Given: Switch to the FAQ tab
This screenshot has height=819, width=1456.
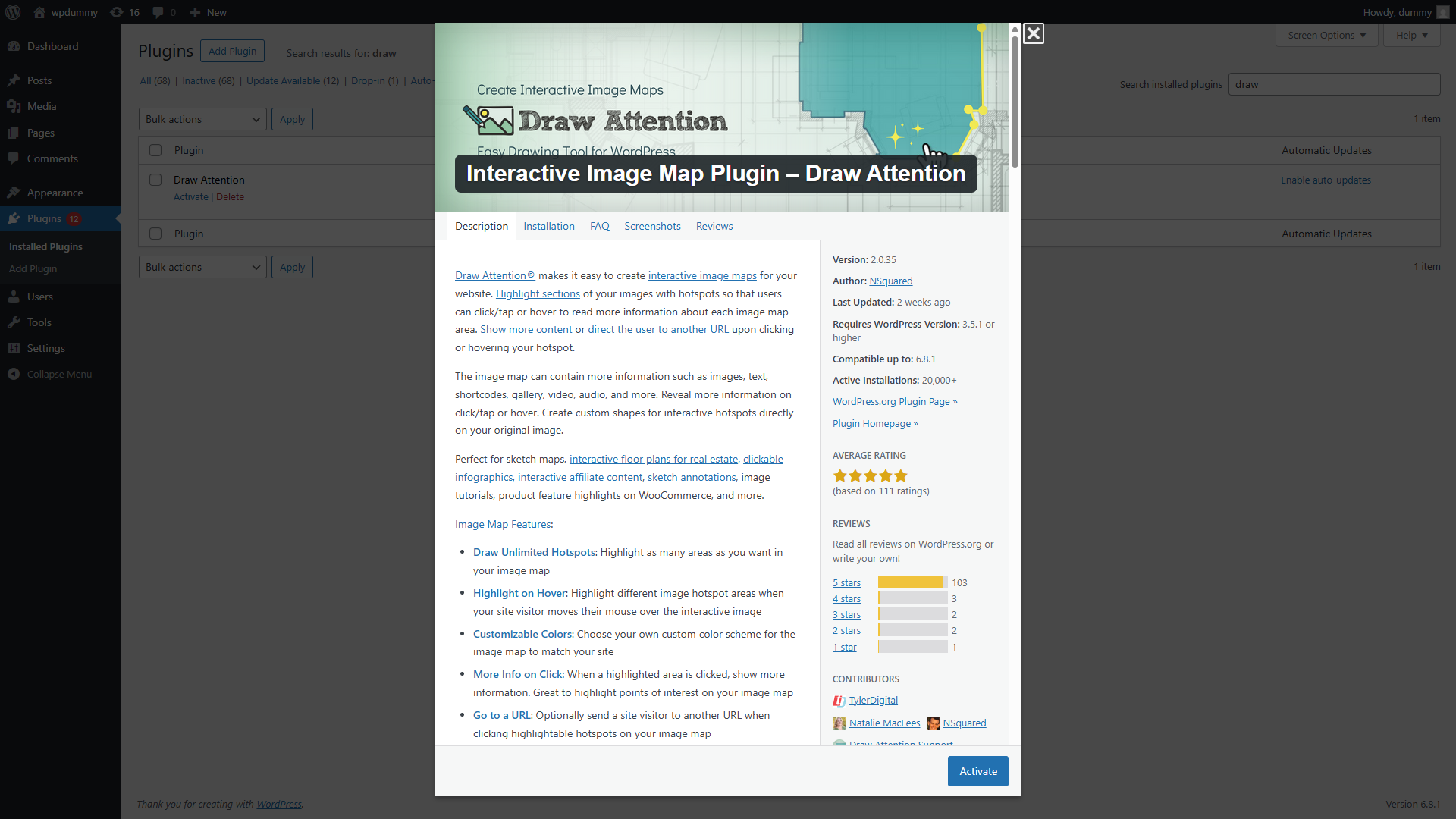Looking at the screenshot, I should [600, 226].
